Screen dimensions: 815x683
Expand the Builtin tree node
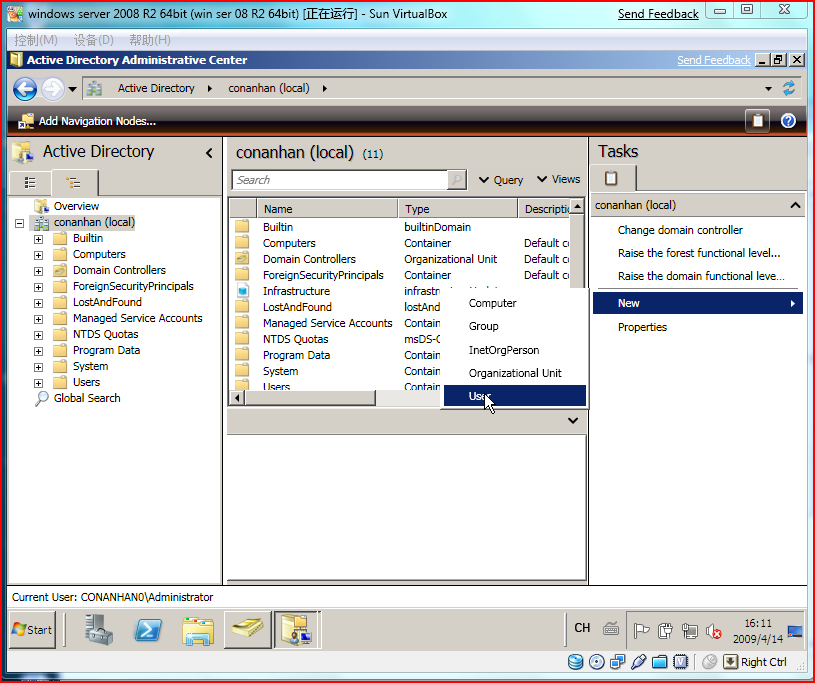(x=38, y=240)
